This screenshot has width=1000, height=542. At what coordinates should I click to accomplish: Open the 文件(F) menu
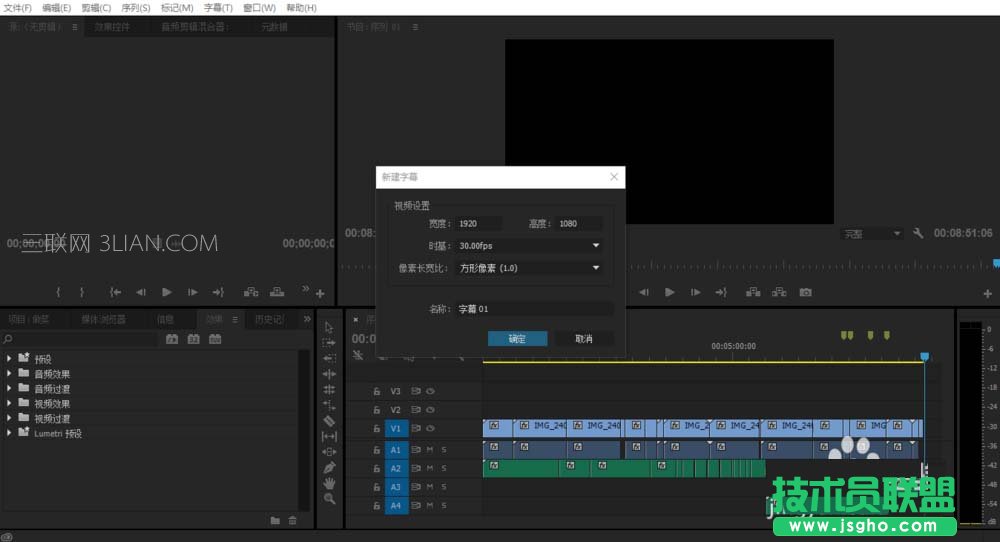tap(17, 8)
